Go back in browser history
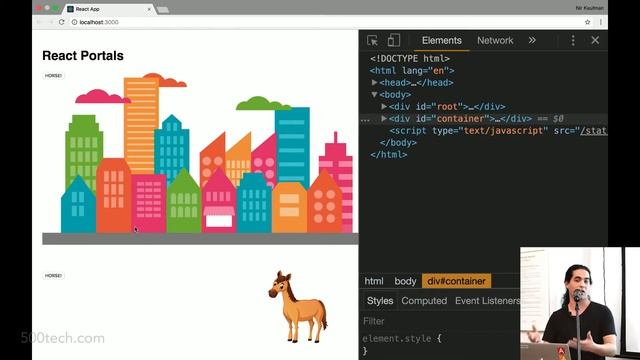This screenshot has width=640, height=360. [x=40, y=22]
